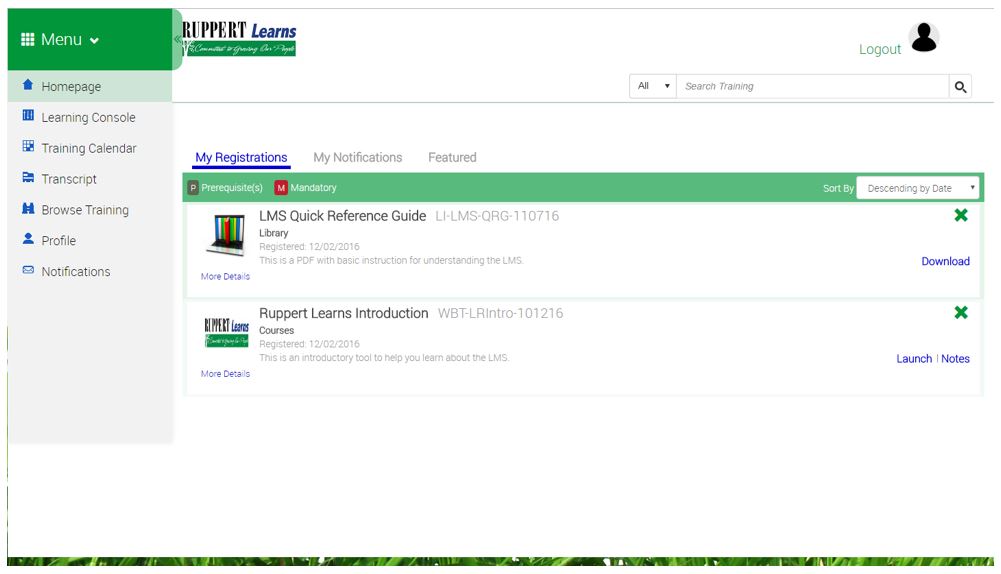
Task: Click the Browse Training binoculars icon
Action: (x=28, y=208)
